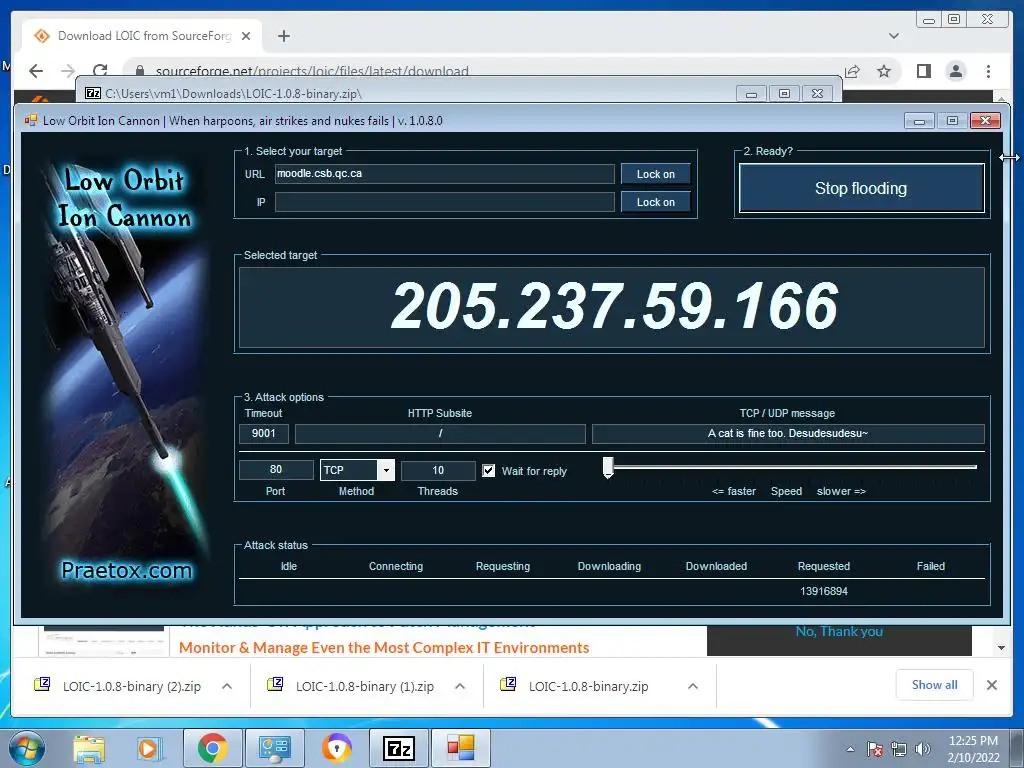
Task: Click the selected target IP 205.237.59.166
Action: pos(614,306)
